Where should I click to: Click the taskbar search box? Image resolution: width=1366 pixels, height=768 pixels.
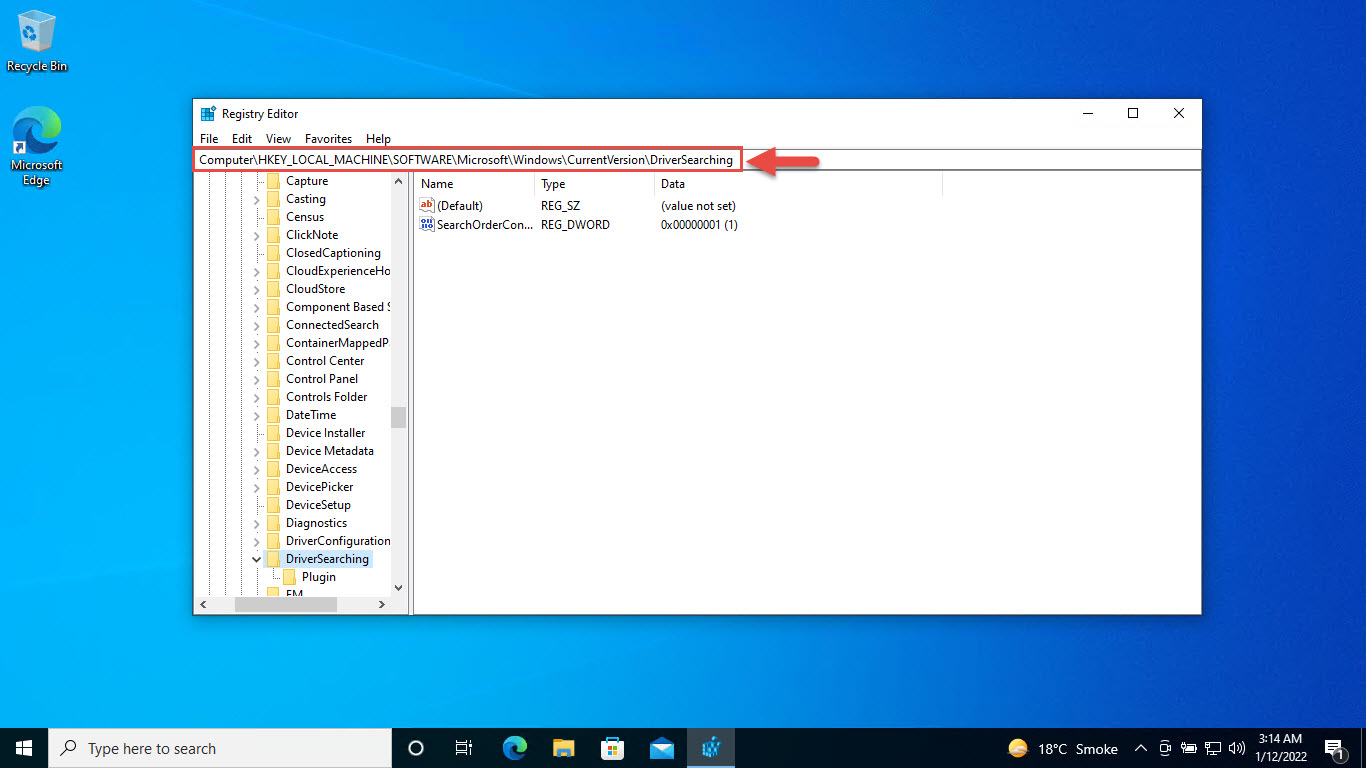[x=220, y=748]
